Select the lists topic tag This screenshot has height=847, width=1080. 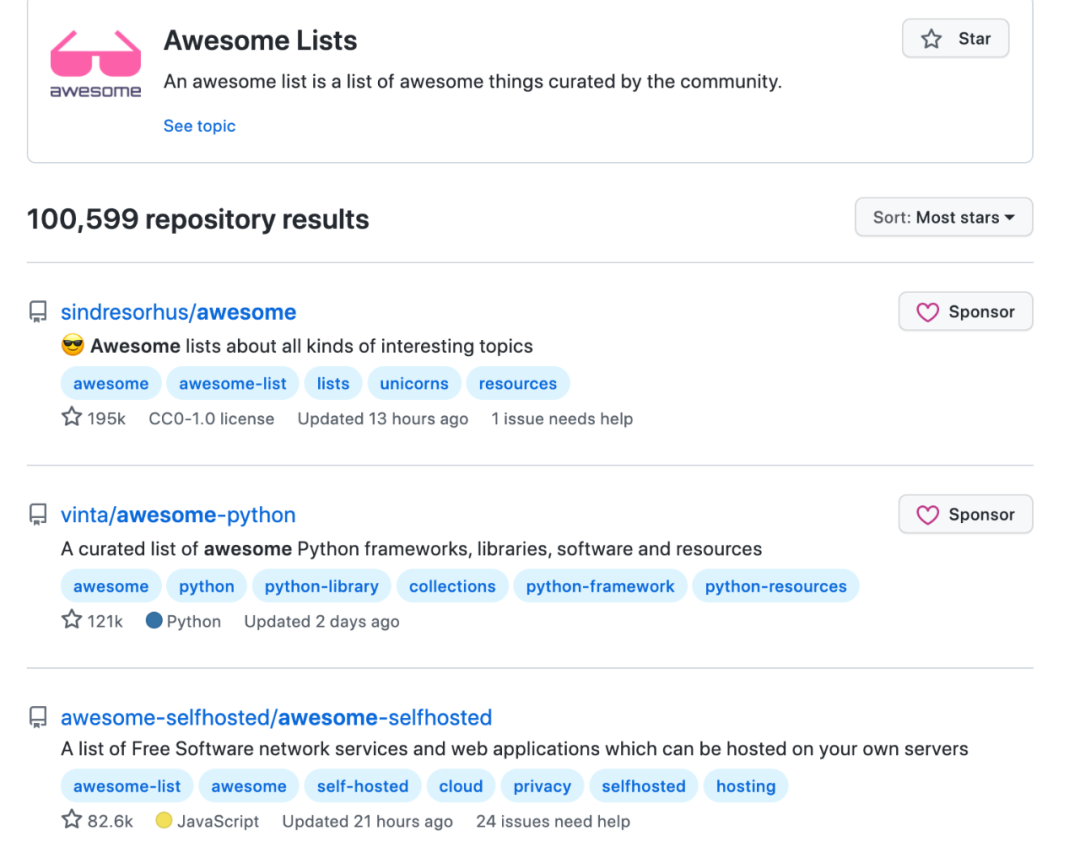[333, 384]
